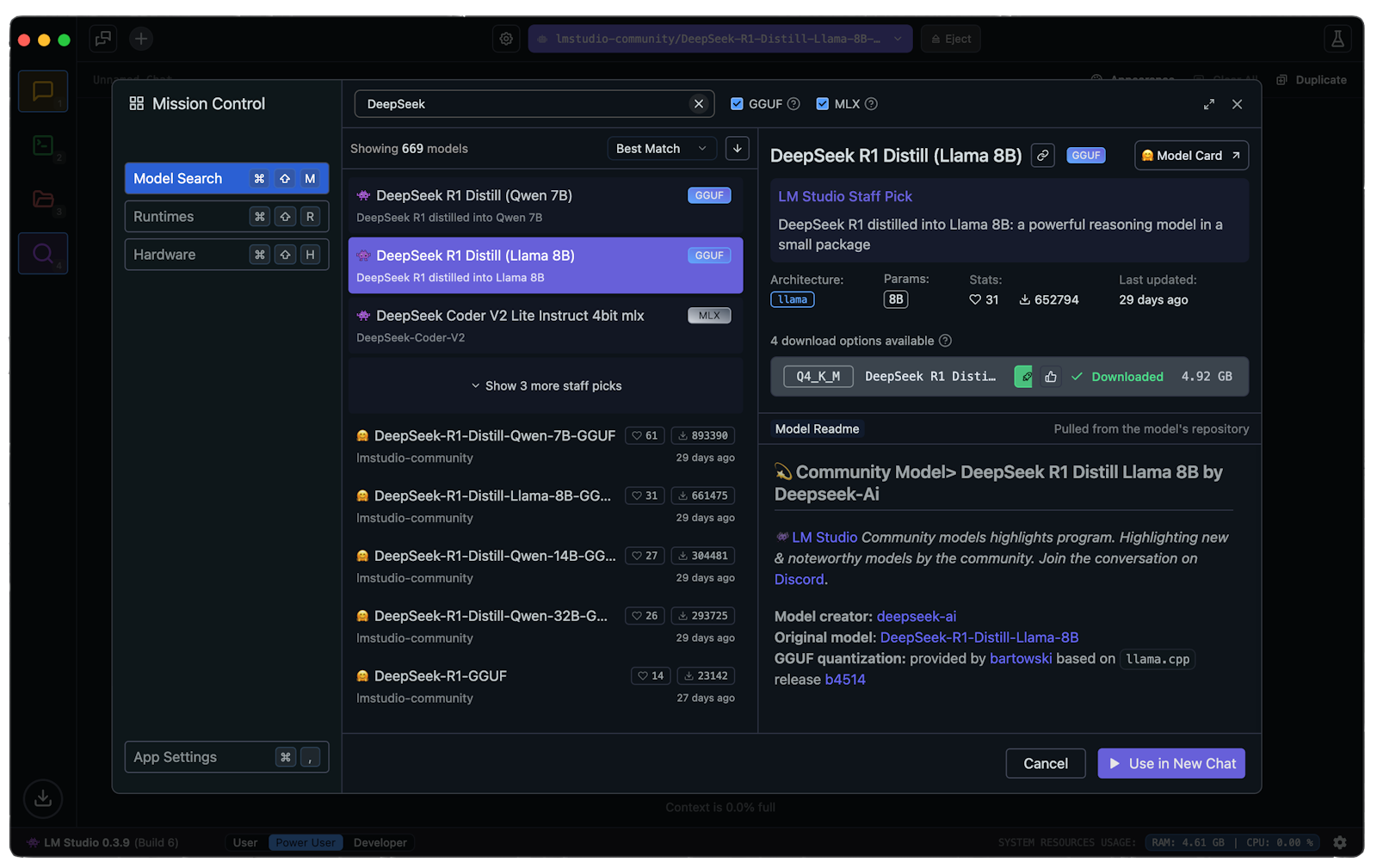Click the green rocket icon on the Q4_K_M row
This screenshot has width=1377, height=868.
(x=1022, y=376)
